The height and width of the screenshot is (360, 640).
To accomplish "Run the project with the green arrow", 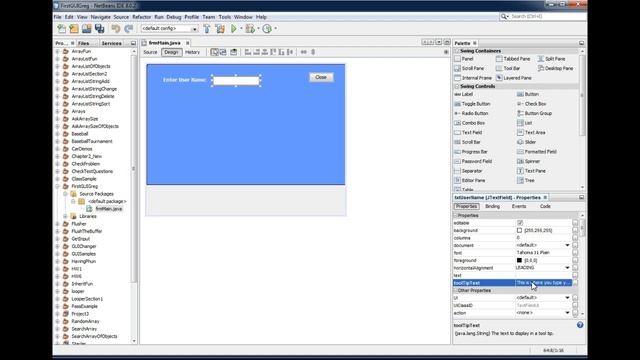I will tap(234, 29).
